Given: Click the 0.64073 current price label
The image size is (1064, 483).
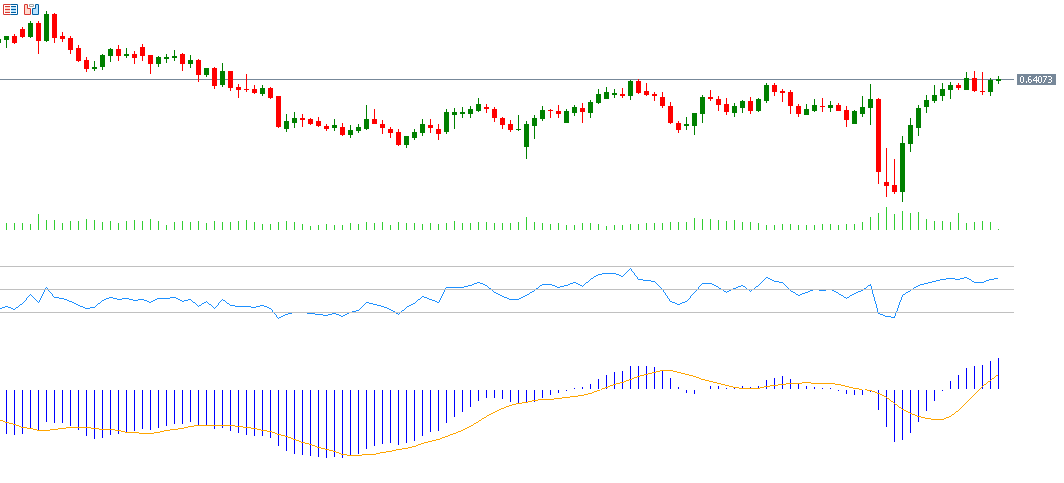Looking at the screenshot, I should tap(1035, 80).
